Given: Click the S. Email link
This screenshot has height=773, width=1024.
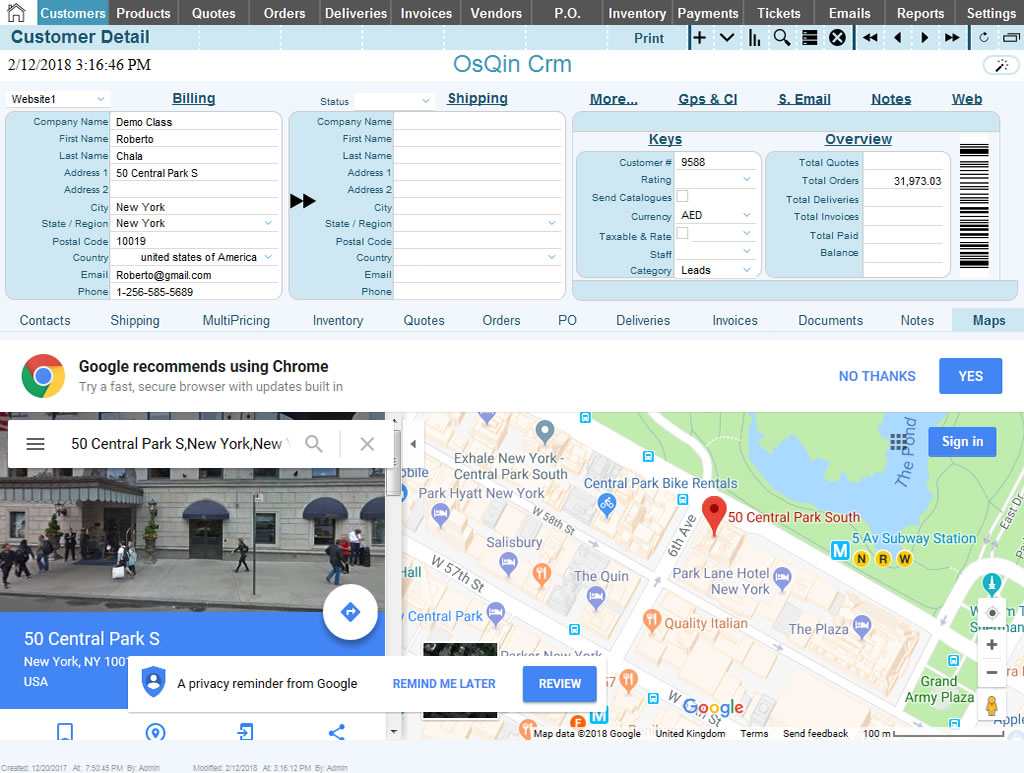Looking at the screenshot, I should click(x=804, y=99).
